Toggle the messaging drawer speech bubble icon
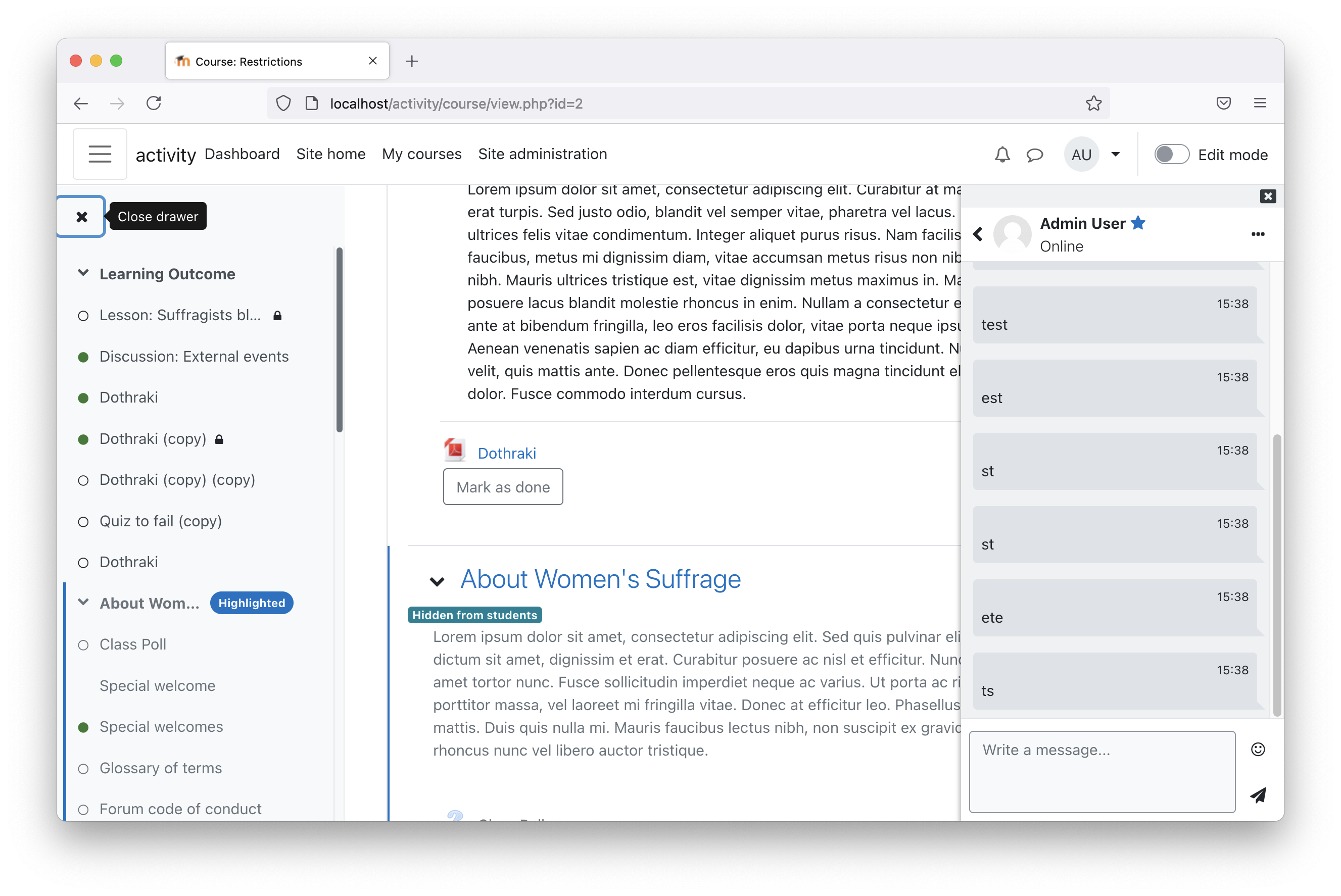The width and height of the screenshot is (1341, 896). (x=1035, y=155)
